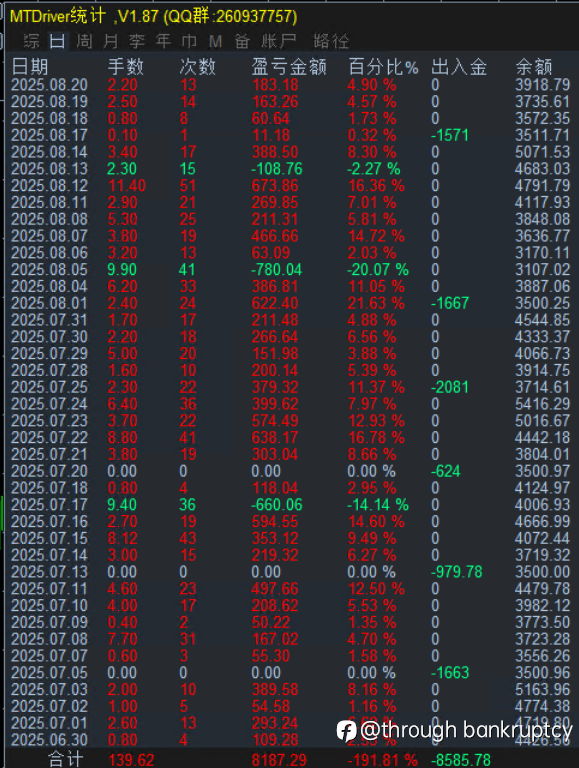
Task: Click profit value 497.66
Action: [x=275, y=589]
